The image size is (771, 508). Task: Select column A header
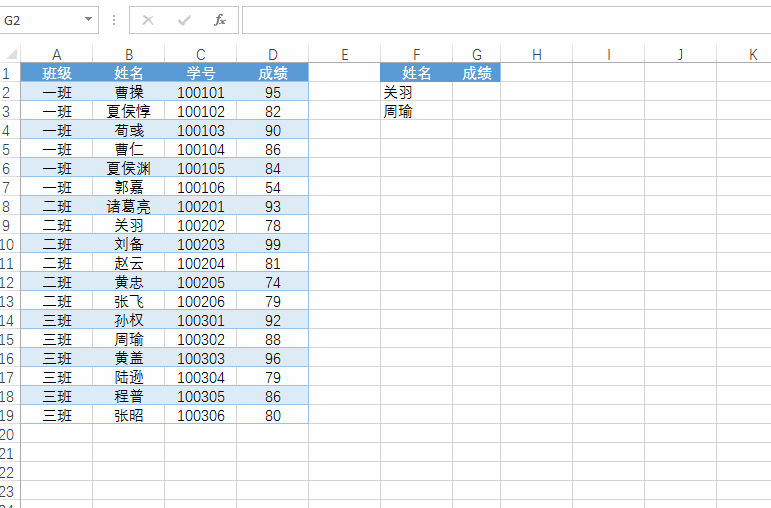(x=57, y=54)
